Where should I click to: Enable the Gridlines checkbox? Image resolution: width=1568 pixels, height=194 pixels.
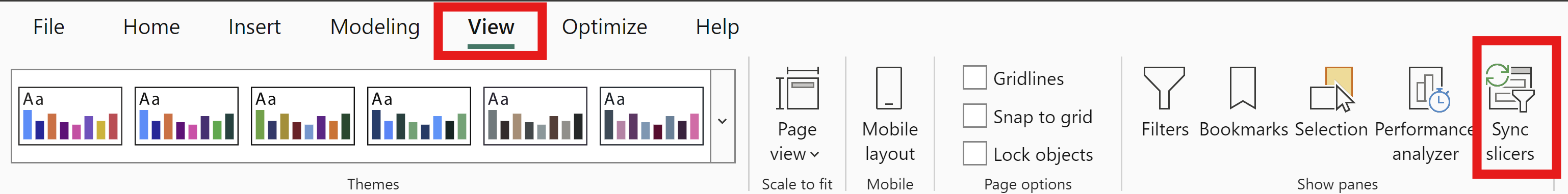pos(974,78)
